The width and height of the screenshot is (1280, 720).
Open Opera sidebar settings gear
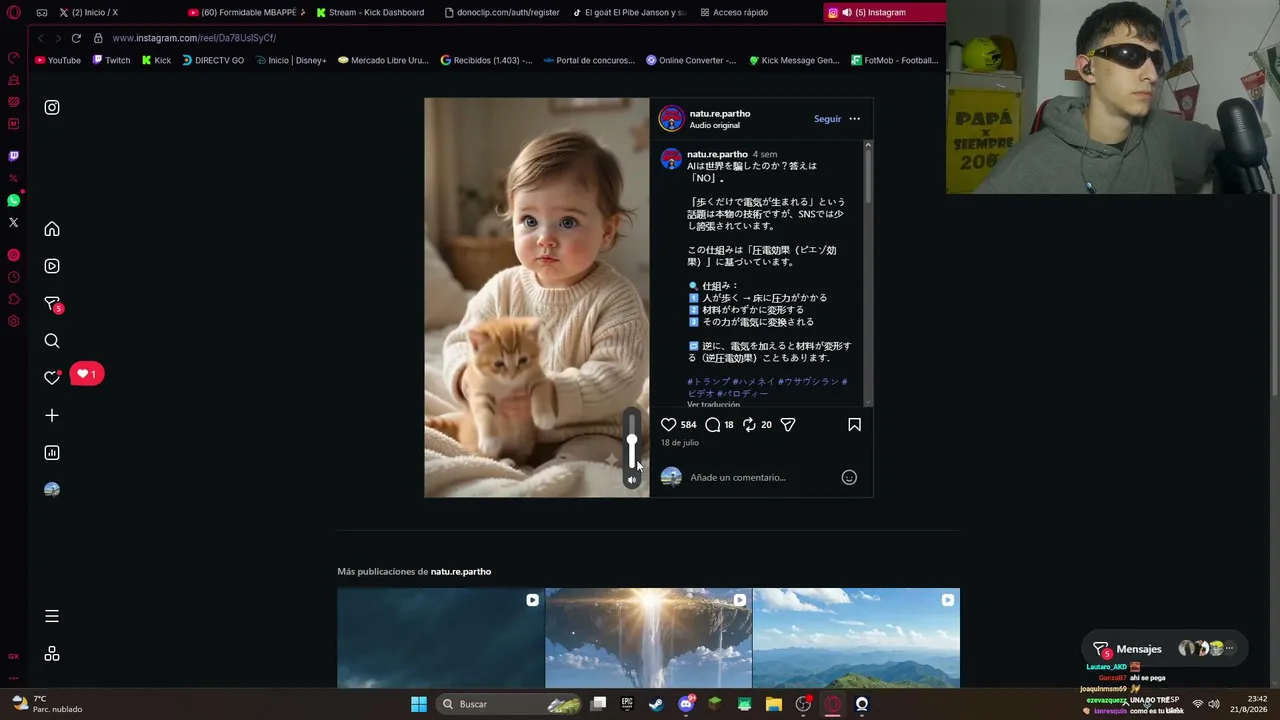(x=13, y=321)
